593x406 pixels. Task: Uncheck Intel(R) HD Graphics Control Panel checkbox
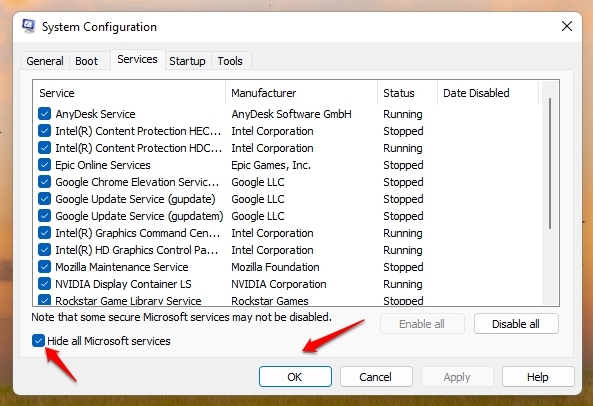coord(44,250)
